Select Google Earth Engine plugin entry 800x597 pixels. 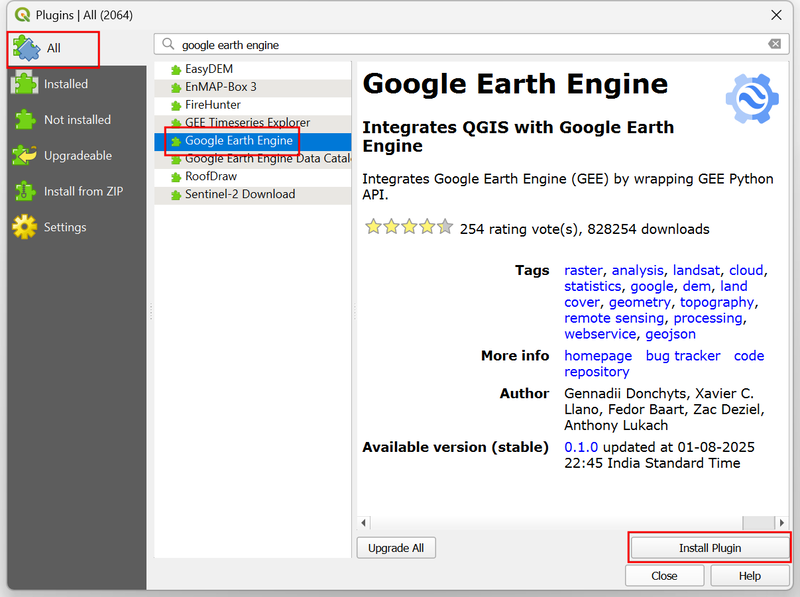pyautogui.click(x=253, y=141)
